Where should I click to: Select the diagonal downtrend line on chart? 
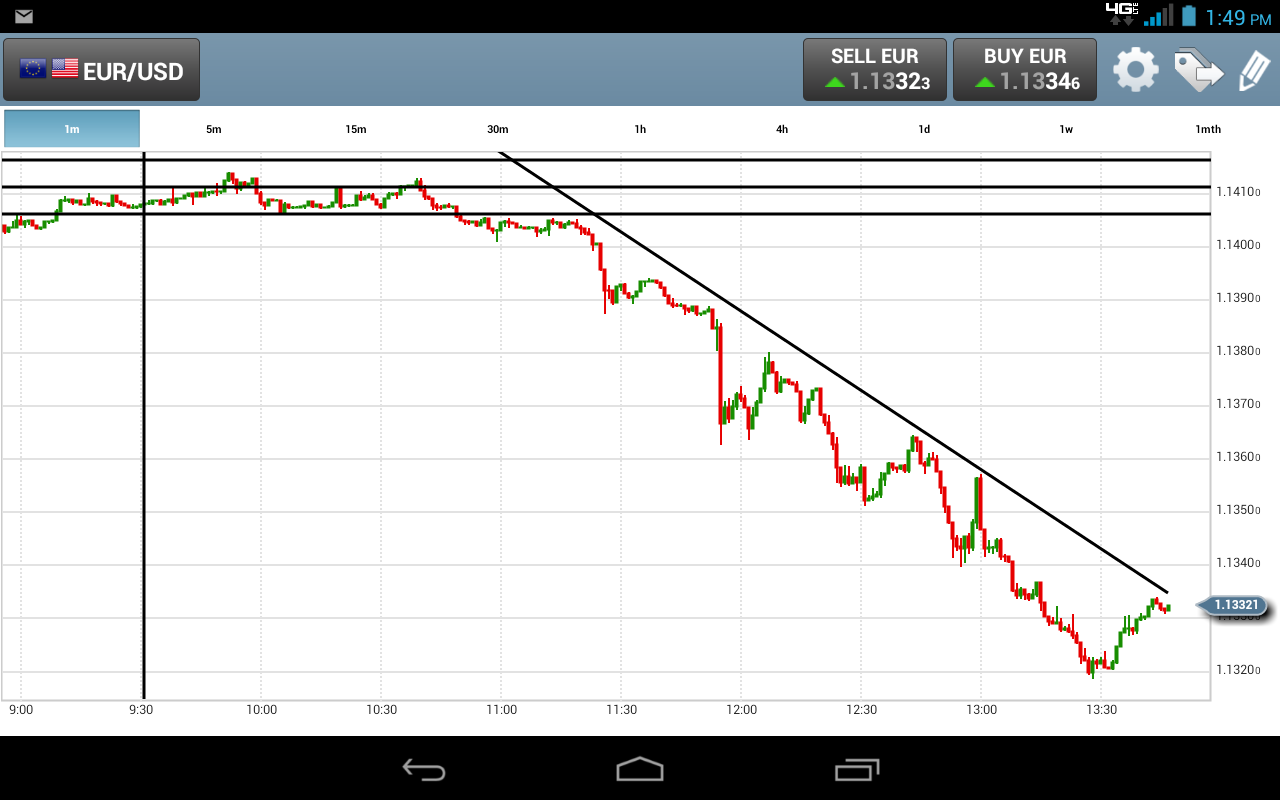click(833, 372)
